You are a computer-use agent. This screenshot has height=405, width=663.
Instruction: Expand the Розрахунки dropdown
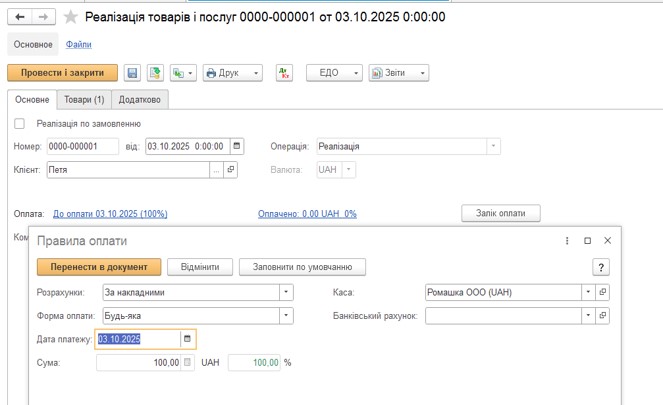[x=286, y=292]
